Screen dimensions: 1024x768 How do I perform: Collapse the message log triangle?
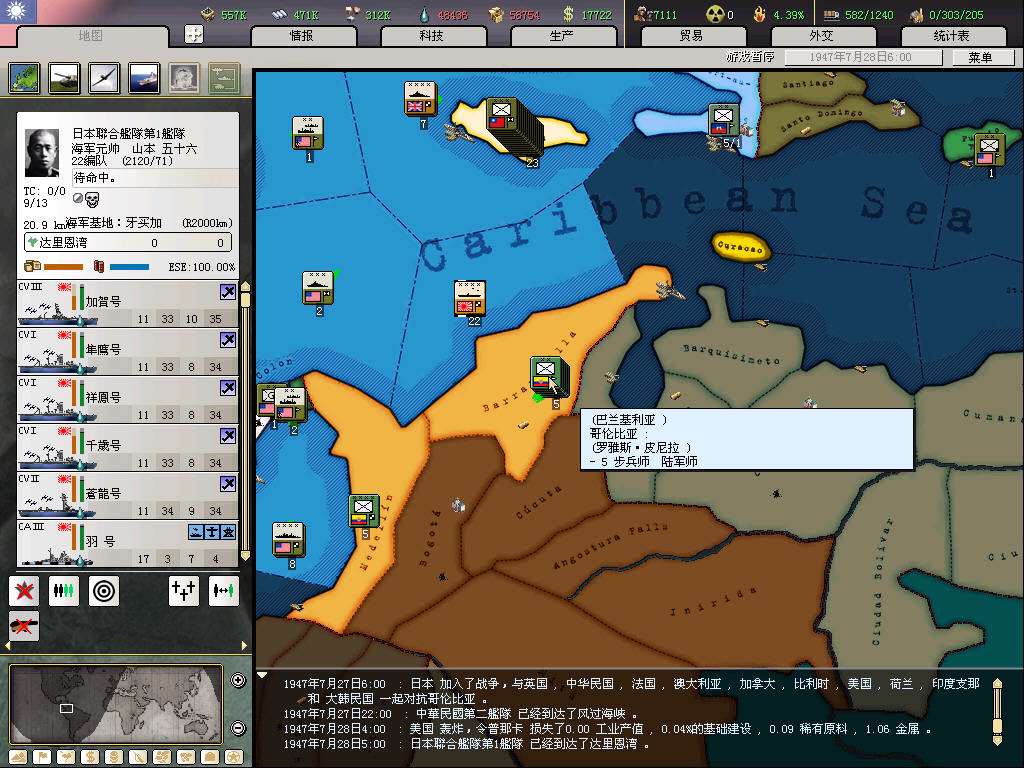(262, 675)
